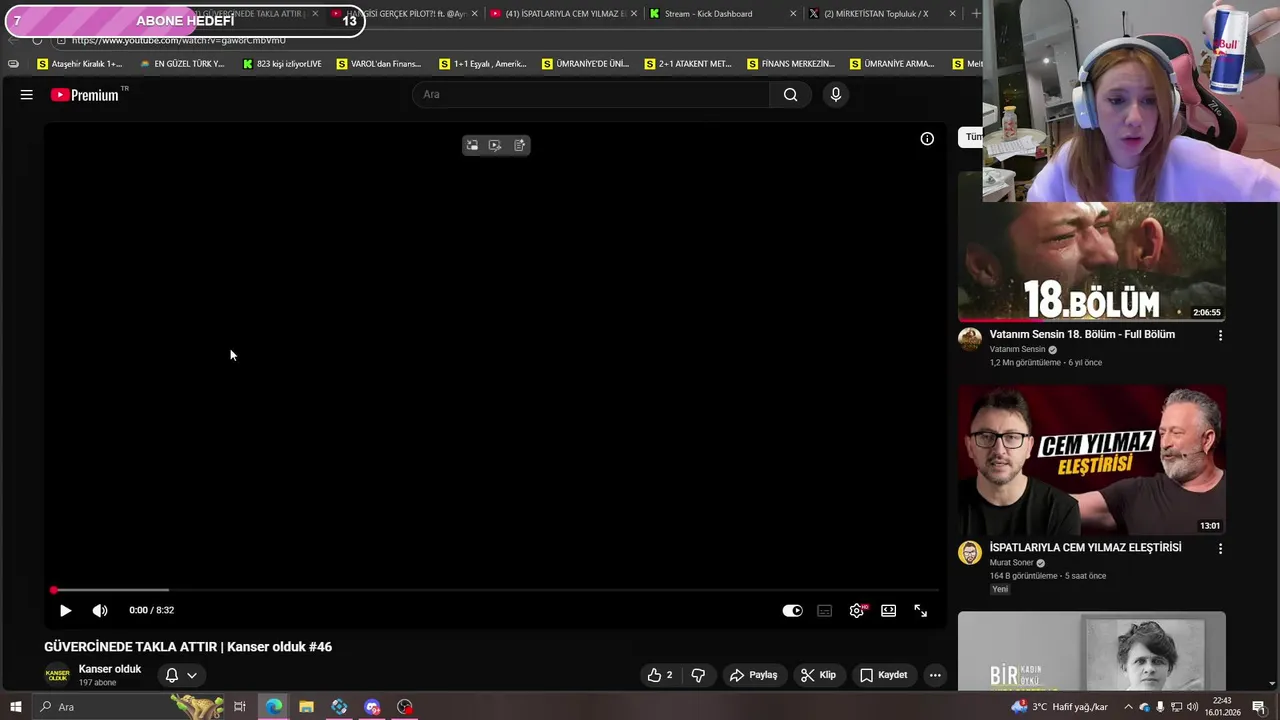Start voice search with microphone icon
1280x720 pixels.
tap(836, 95)
